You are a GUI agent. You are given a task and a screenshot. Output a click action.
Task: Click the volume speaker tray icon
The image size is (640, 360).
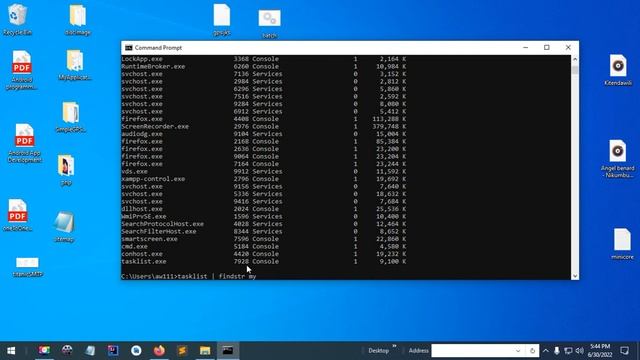coord(580,351)
